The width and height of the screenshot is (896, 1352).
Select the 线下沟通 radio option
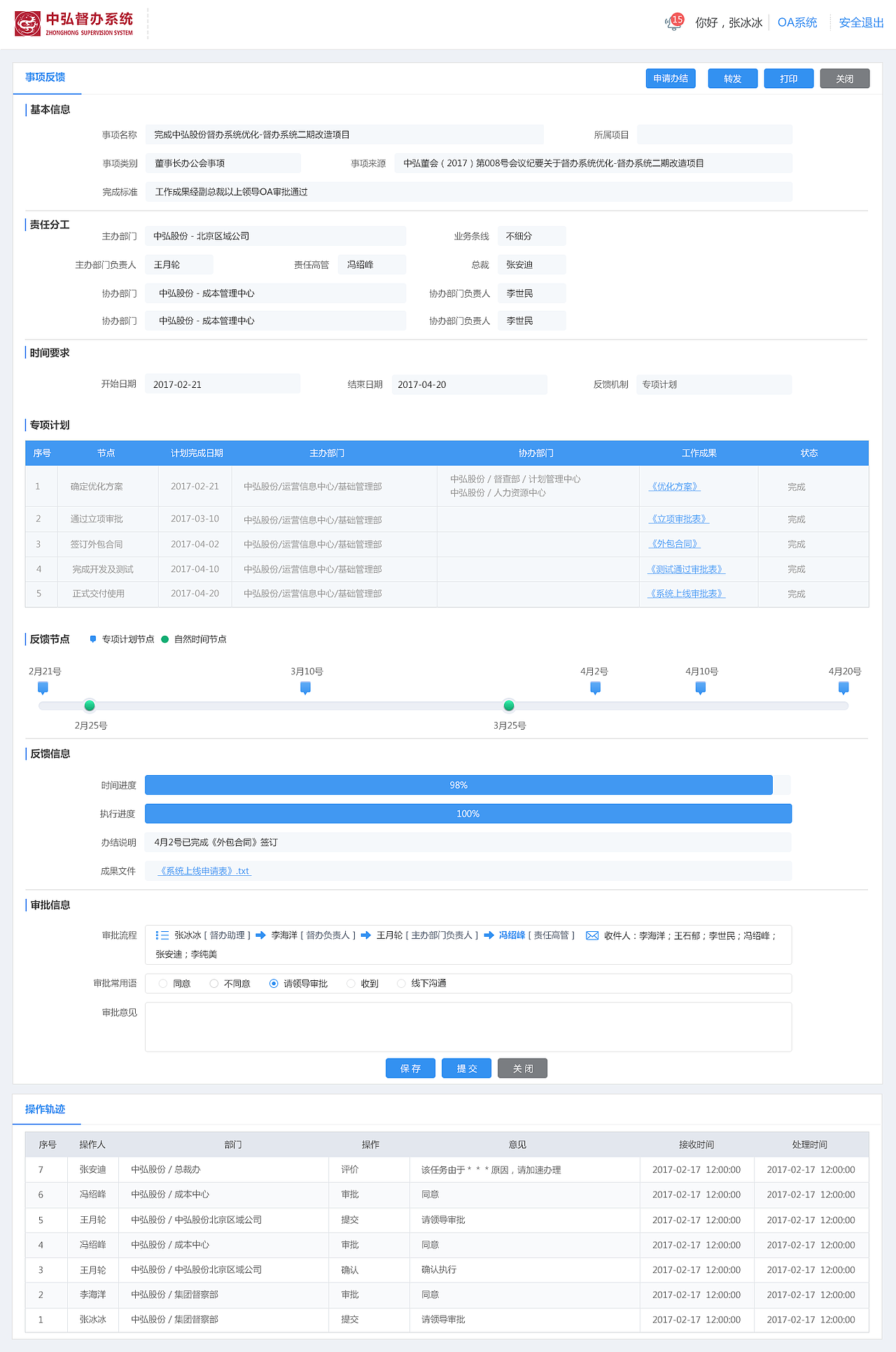point(401,984)
